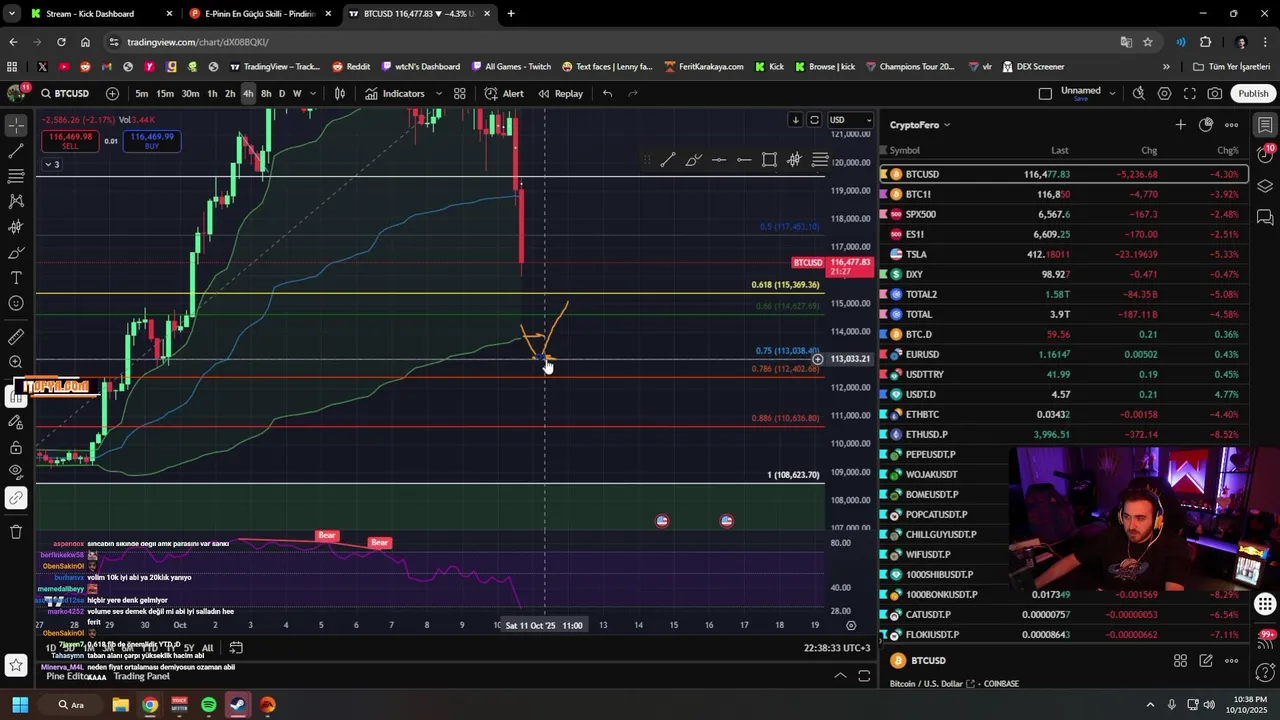Image resolution: width=1280 pixels, height=720 pixels.
Task: Switch to the 15m timeframe
Action: 165,93
